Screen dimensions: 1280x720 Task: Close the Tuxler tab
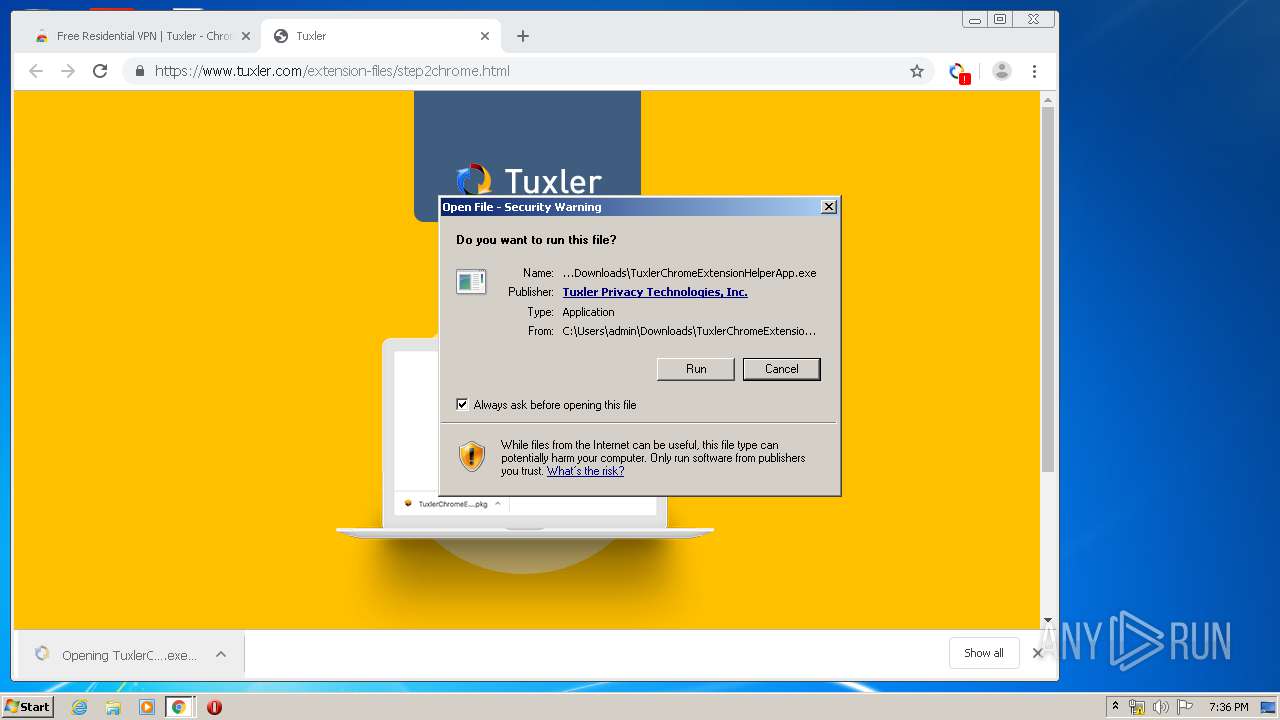(485, 36)
